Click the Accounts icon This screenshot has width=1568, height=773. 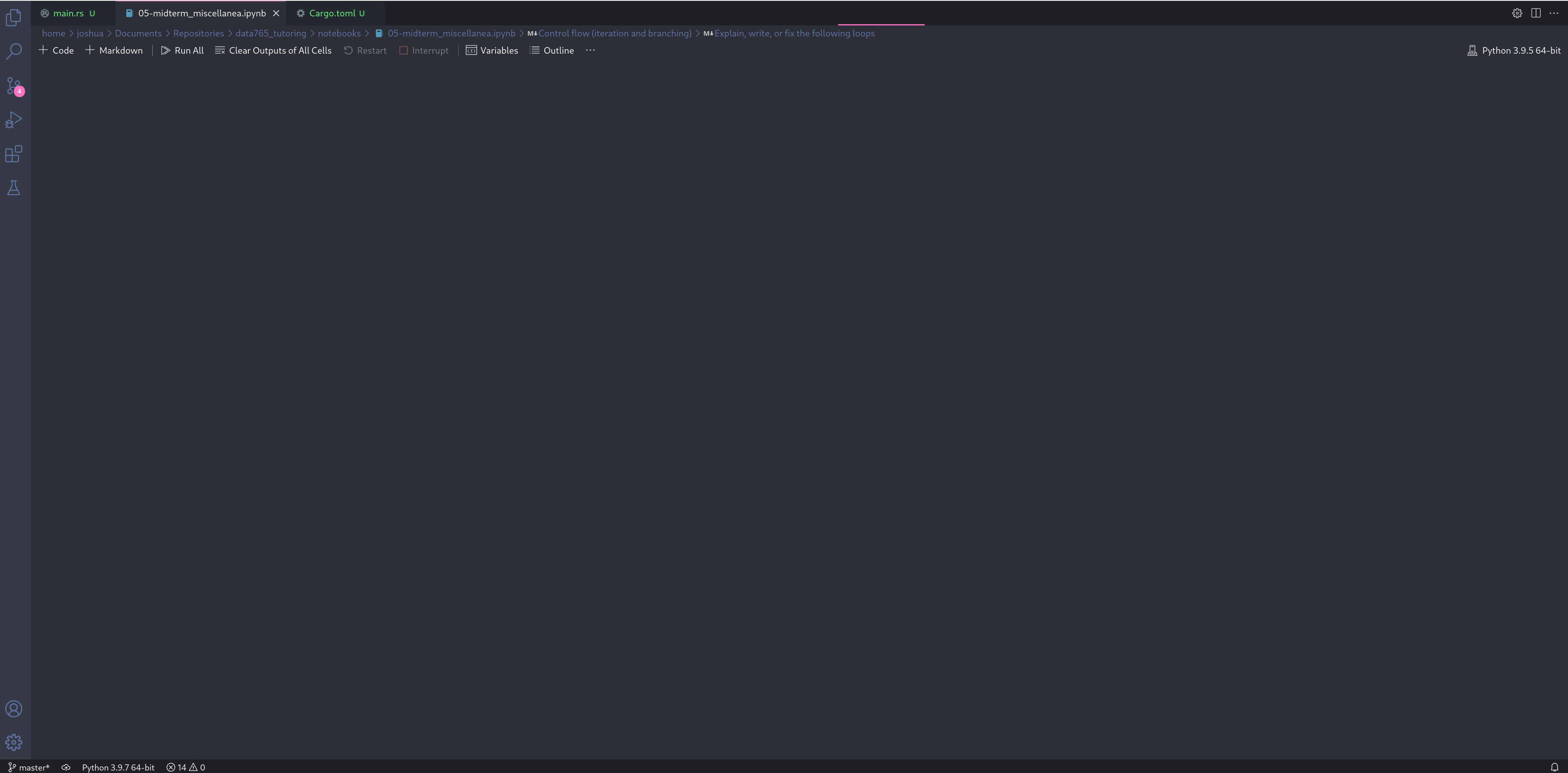pos(14,709)
